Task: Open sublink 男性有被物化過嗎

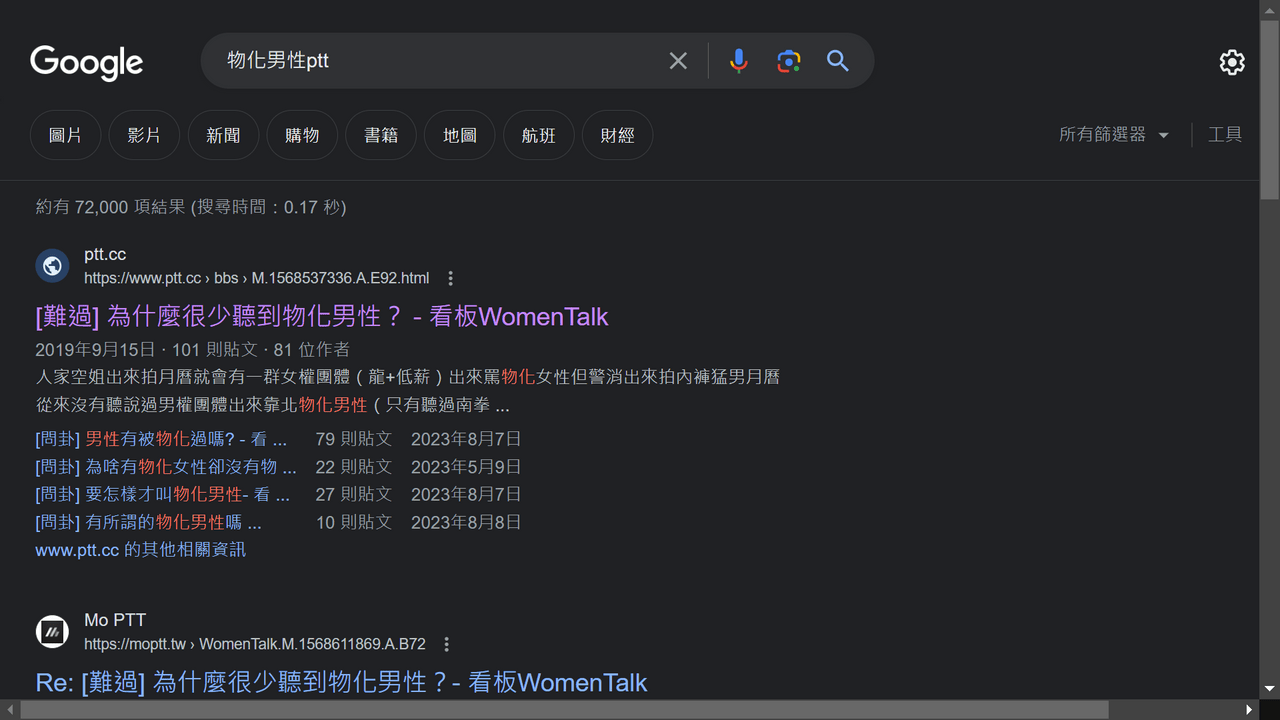Action: coord(161,439)
